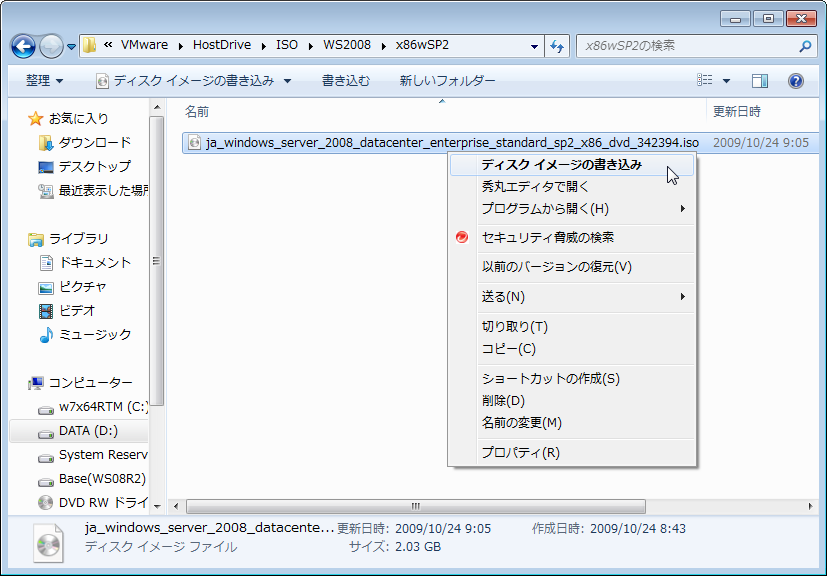Open Help with the question mark icon
This screenshot has width=827, height=576.
coord(795,81)
